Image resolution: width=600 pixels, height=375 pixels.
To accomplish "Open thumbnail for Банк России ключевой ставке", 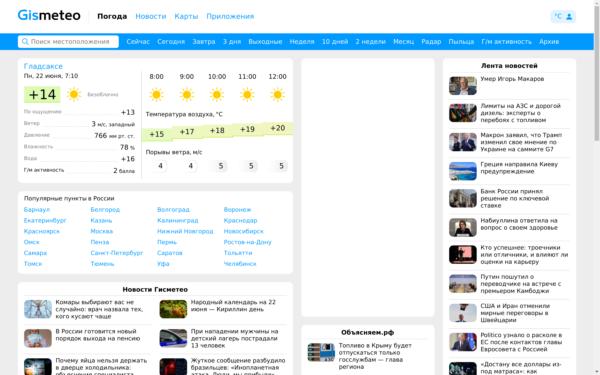I will pos(463,198).
